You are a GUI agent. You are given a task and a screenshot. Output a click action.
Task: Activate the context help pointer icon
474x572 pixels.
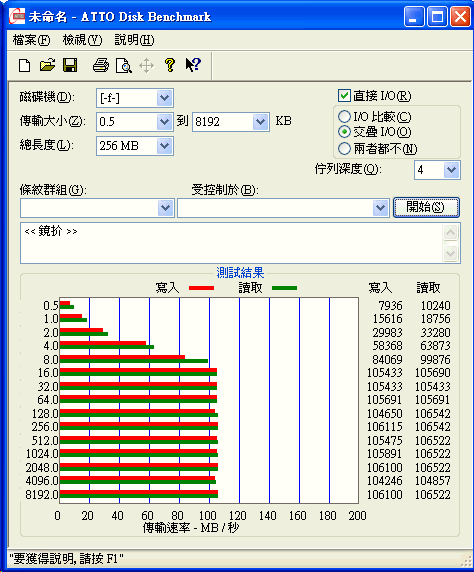193,65
